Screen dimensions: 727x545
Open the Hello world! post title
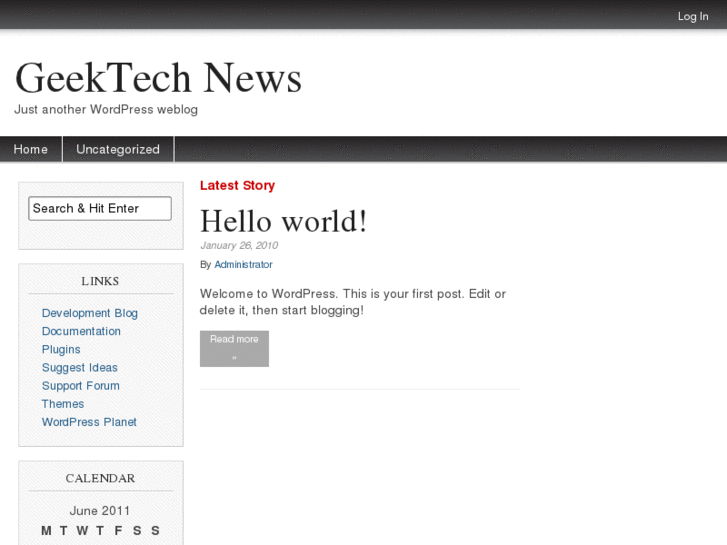[x=283, y=221]
